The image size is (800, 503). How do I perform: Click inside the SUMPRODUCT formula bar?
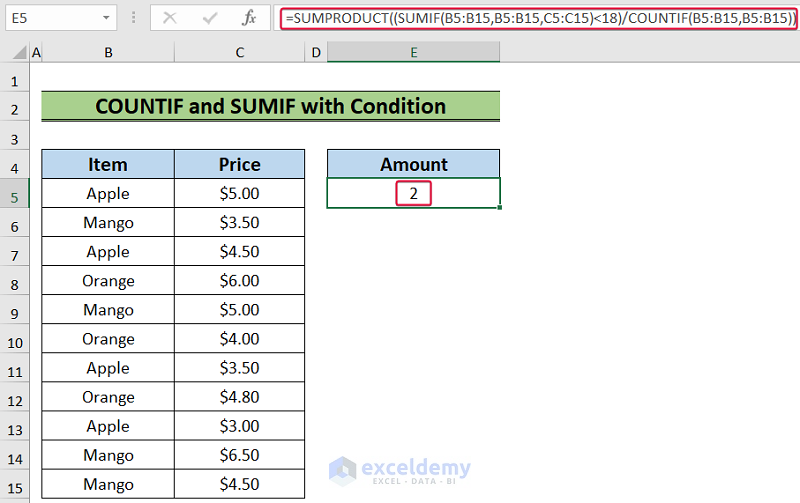[x=540, y=18]
